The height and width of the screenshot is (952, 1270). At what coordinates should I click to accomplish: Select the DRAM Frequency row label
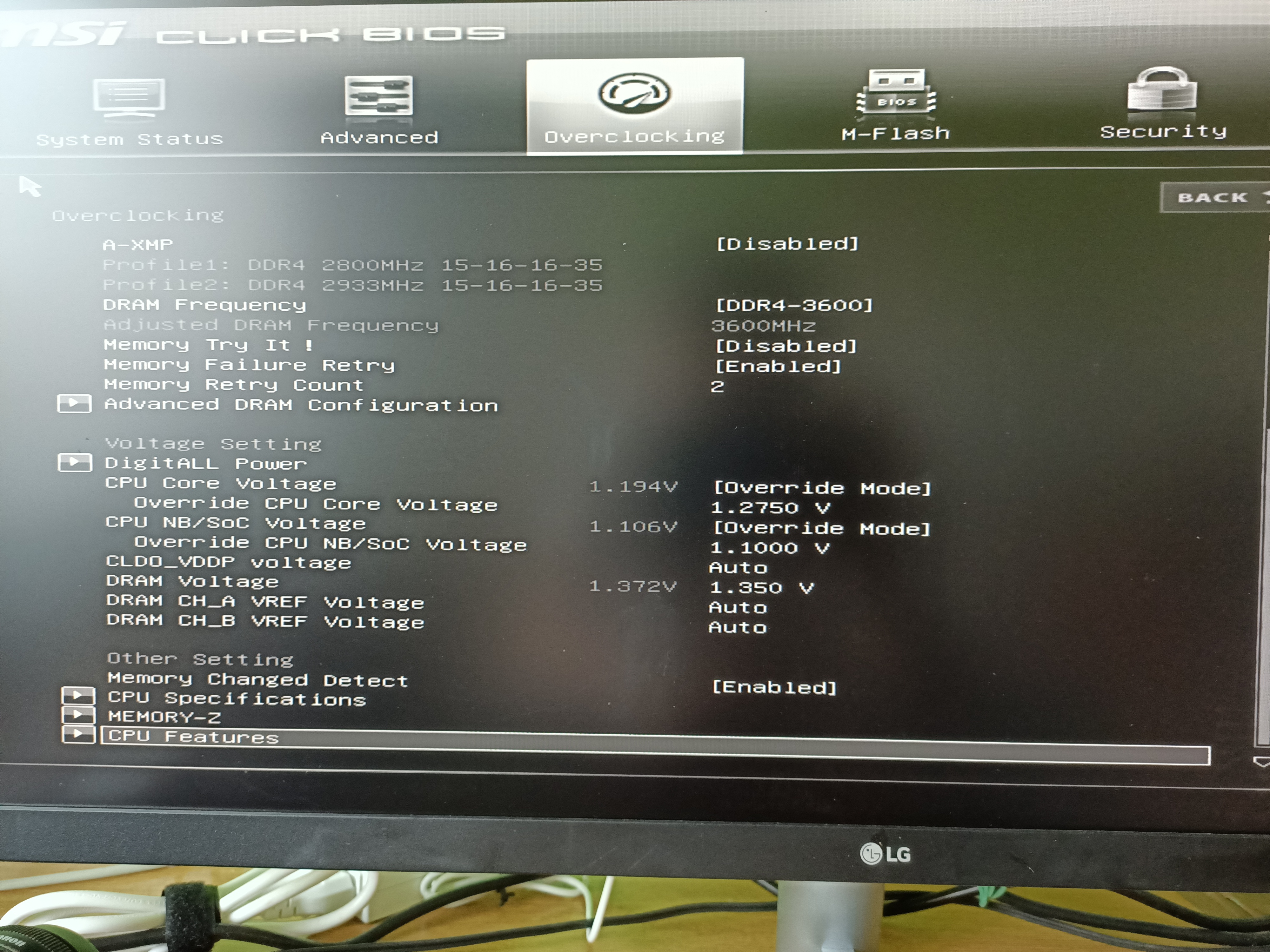pyautogui.click(x=204, y=305)
